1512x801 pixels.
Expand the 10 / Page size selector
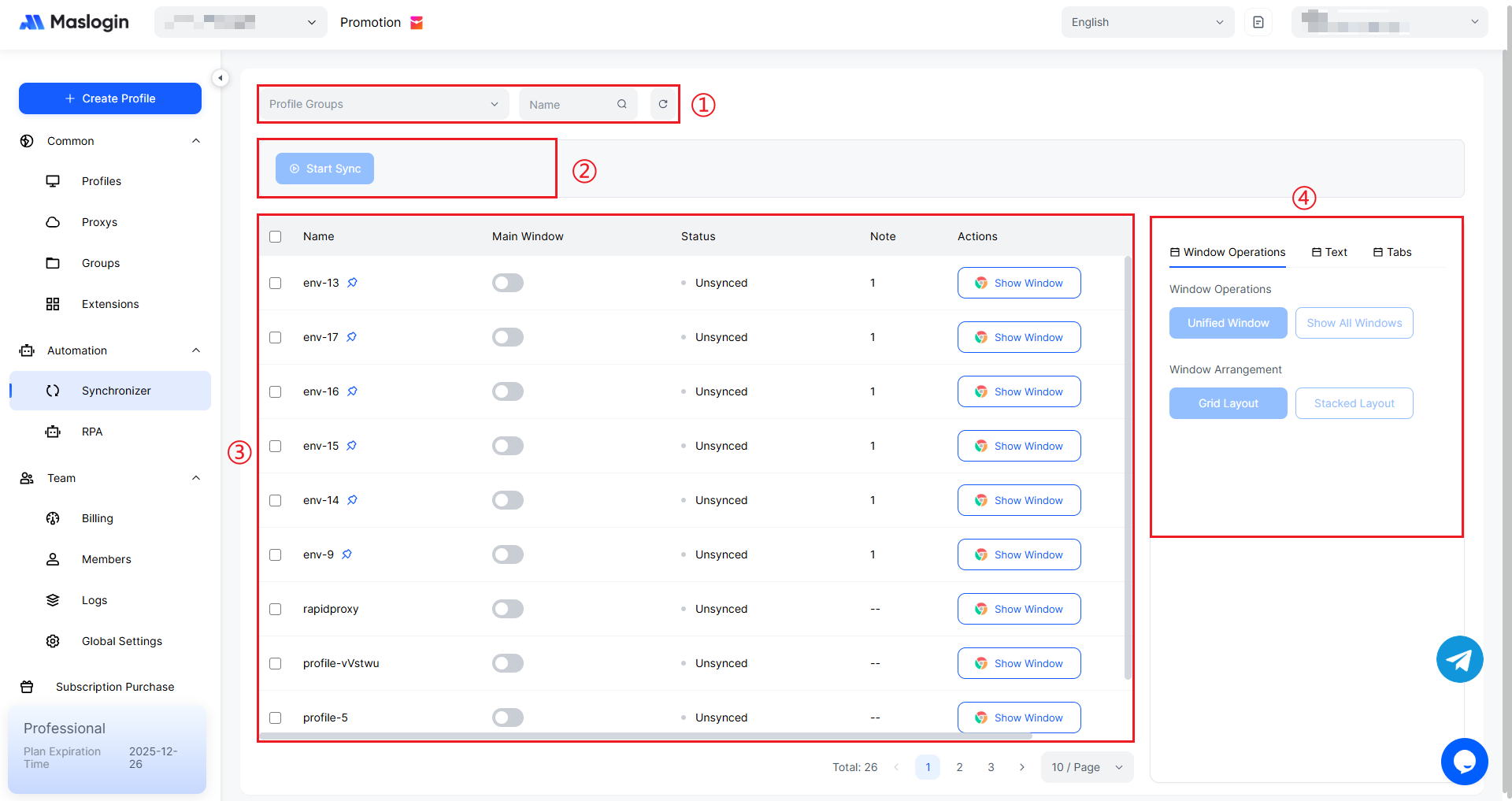(1087, 767)
